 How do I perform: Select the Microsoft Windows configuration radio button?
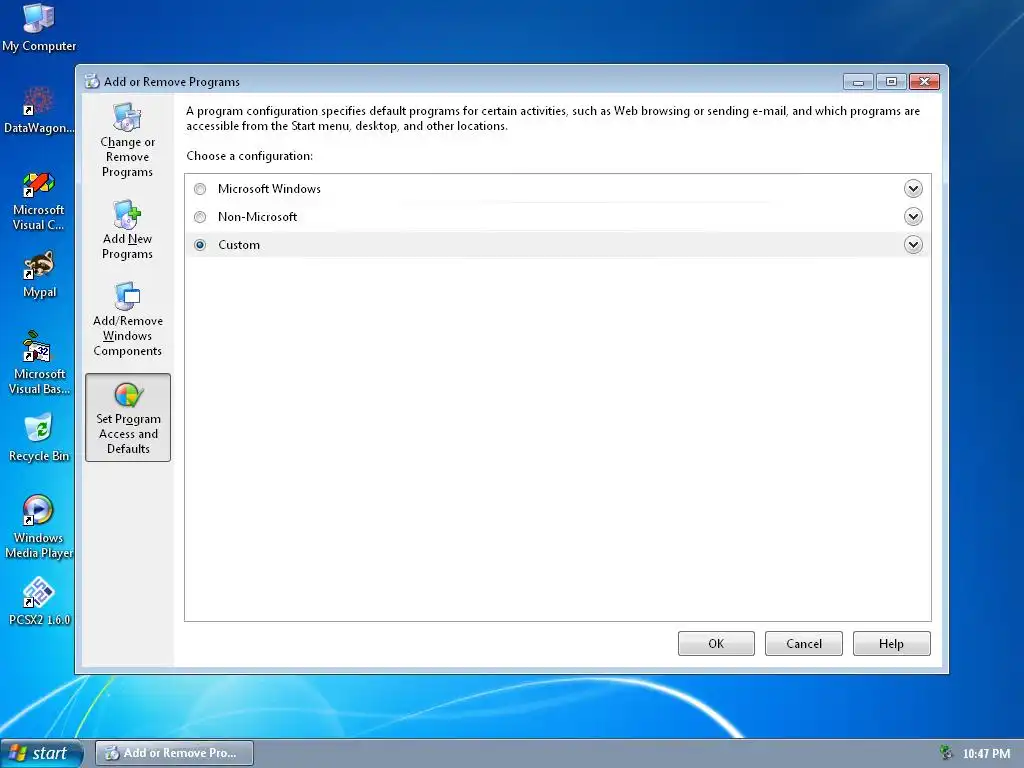pyautogui.click(x=200, y=189)
